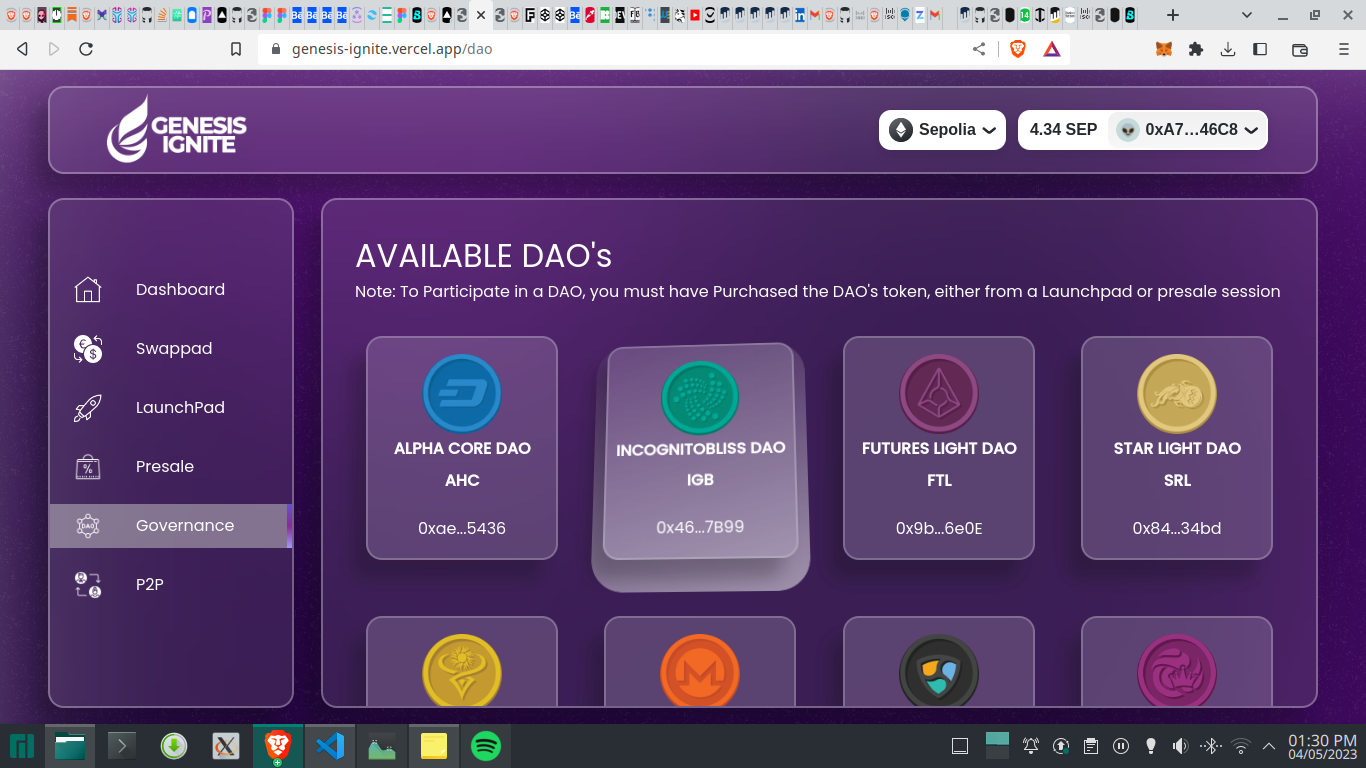Click the address 0xae...5436
Image resolution: width=1366 pixels, height=768 pixels.
tap(462, 528)
